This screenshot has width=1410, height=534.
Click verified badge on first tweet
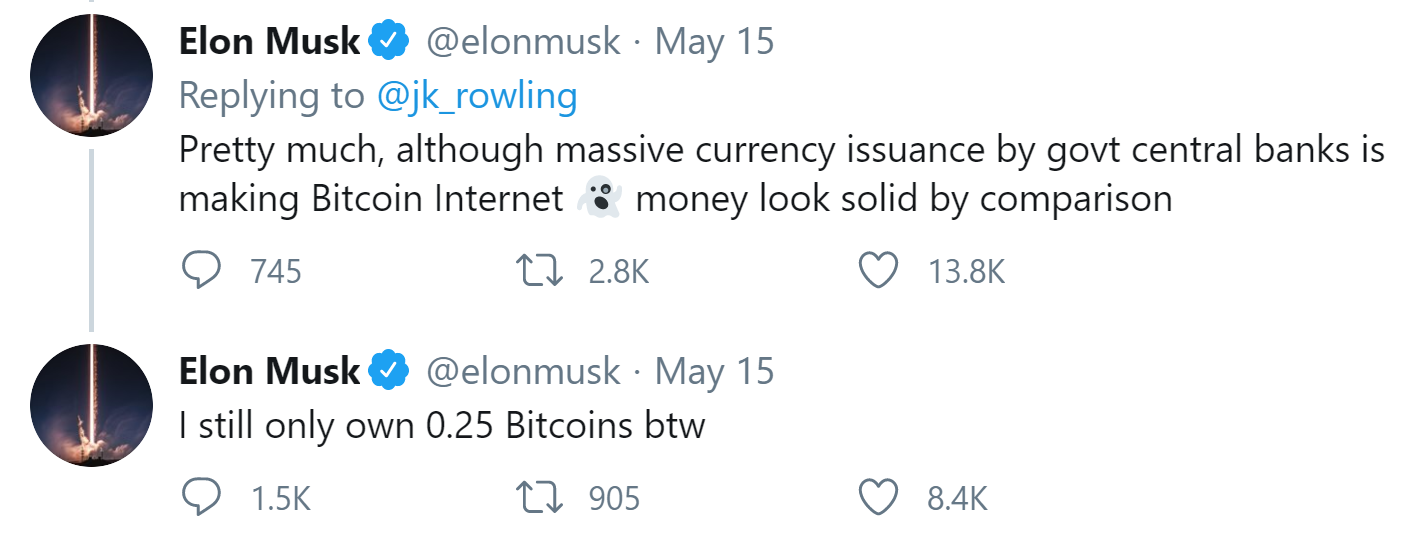pos(389,42)
